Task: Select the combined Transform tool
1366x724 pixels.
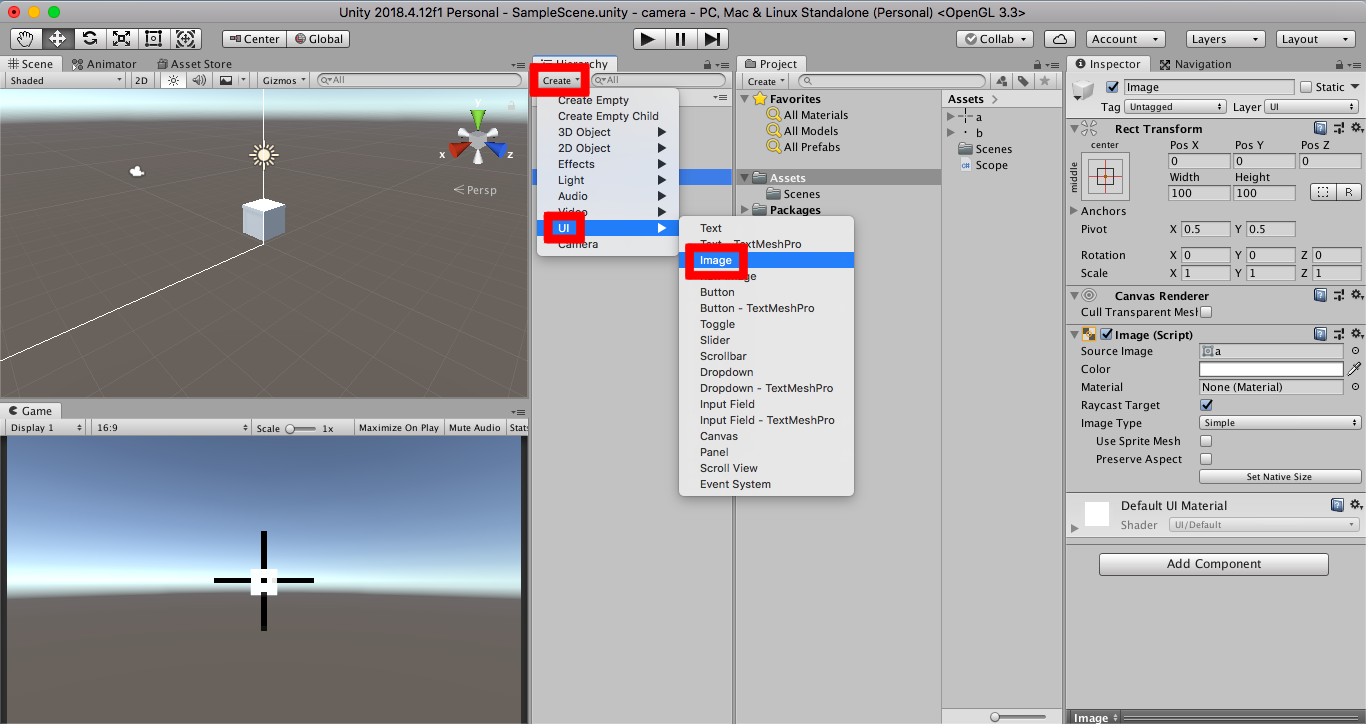Action: pyautogui.click(x=186, y=39)
